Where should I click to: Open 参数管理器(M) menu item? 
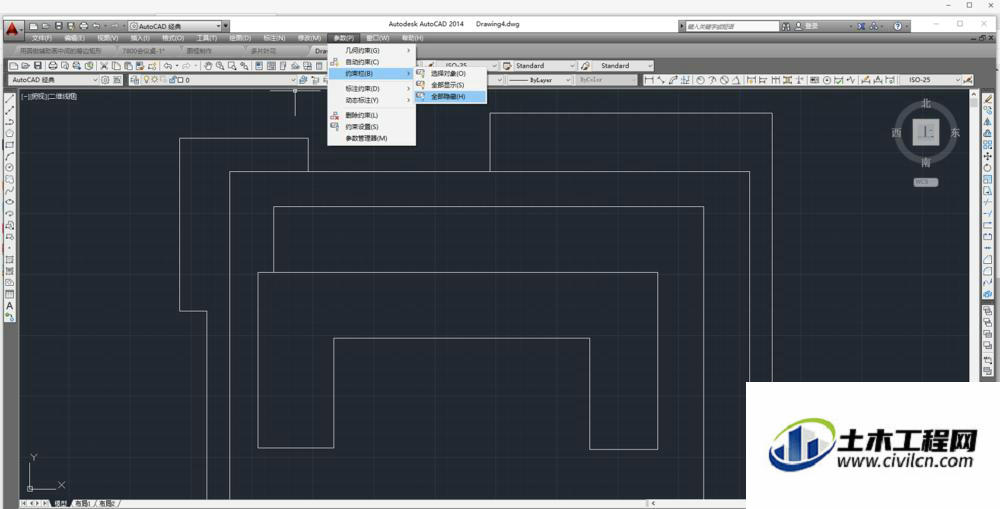pyautogui.click(x=372, y=138)
